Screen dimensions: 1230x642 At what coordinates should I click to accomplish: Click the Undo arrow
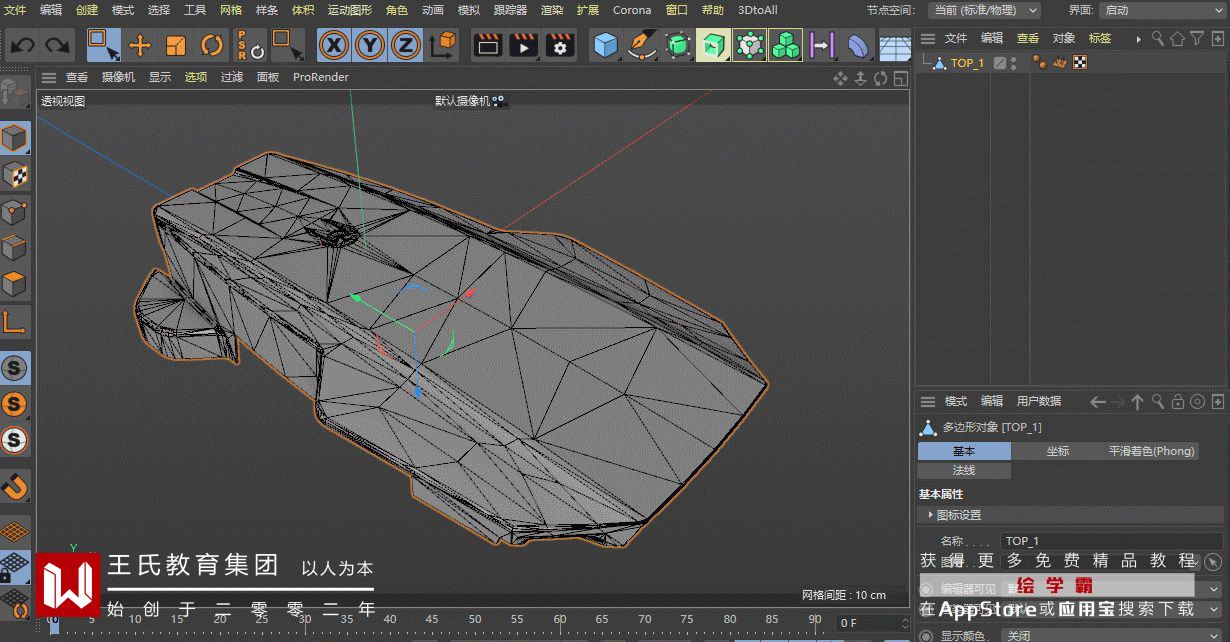coord(23,45)
